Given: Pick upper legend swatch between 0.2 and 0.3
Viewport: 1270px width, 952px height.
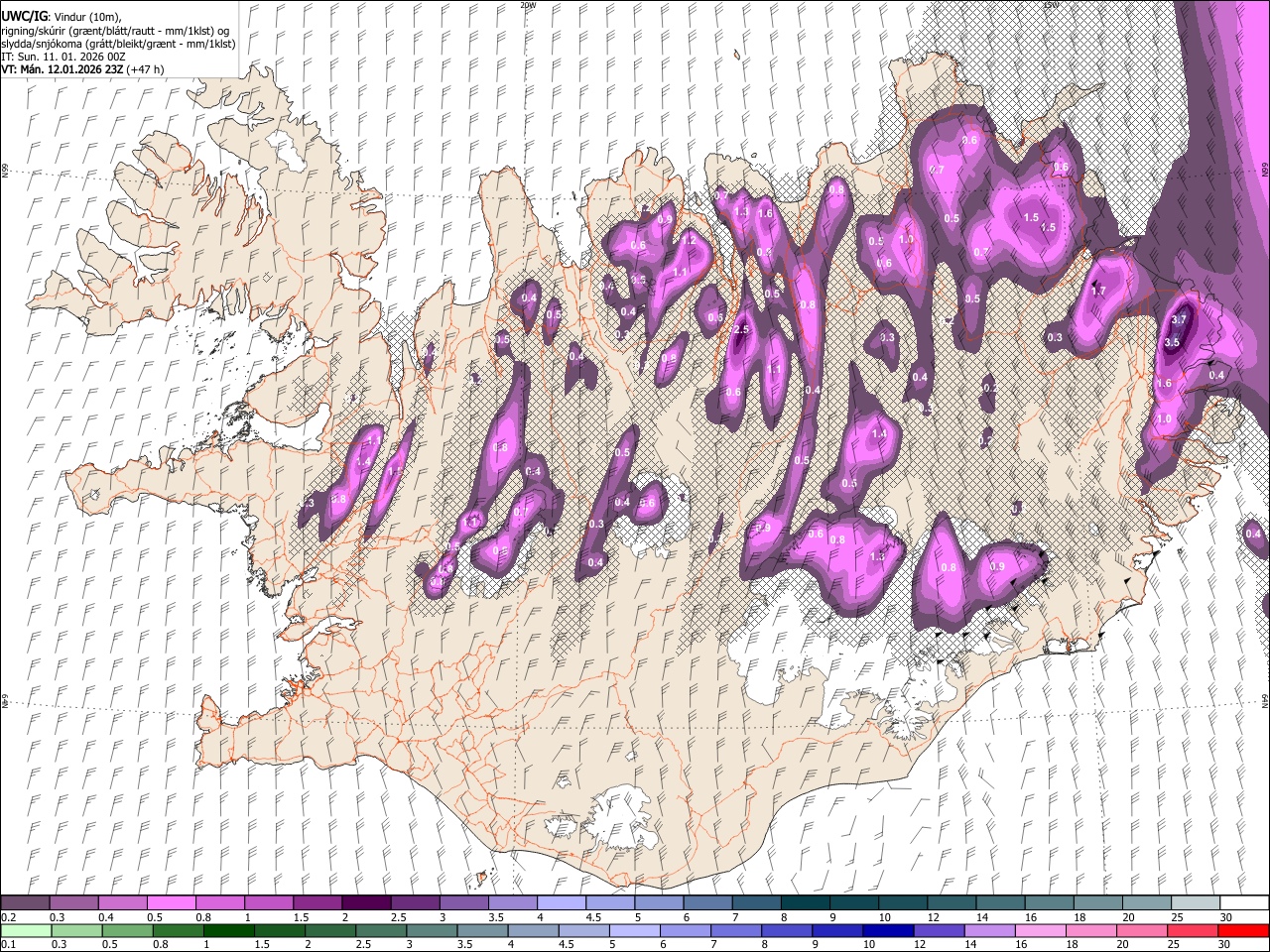Looking at the screenshot, I should point(25,903).
